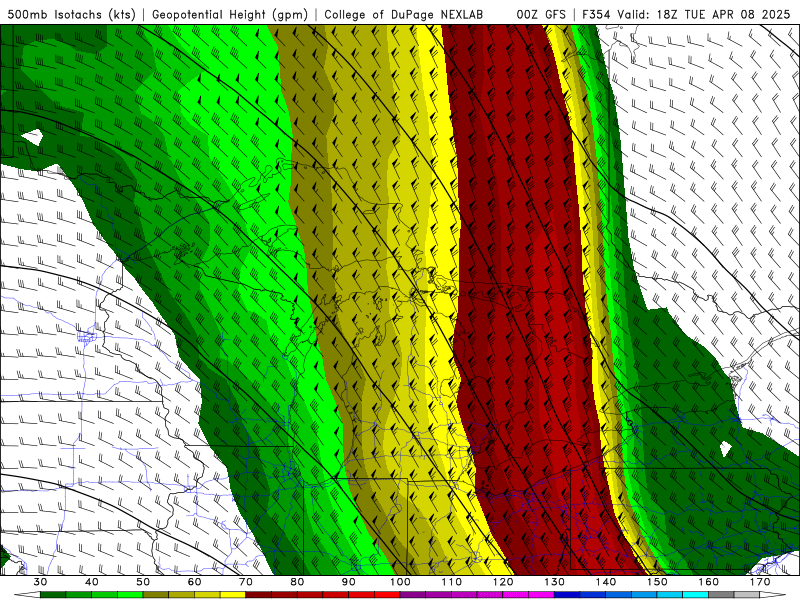800x600 pixels.
Task: Click the dark gray swatch starting at 160
Action: coord(721,595)
